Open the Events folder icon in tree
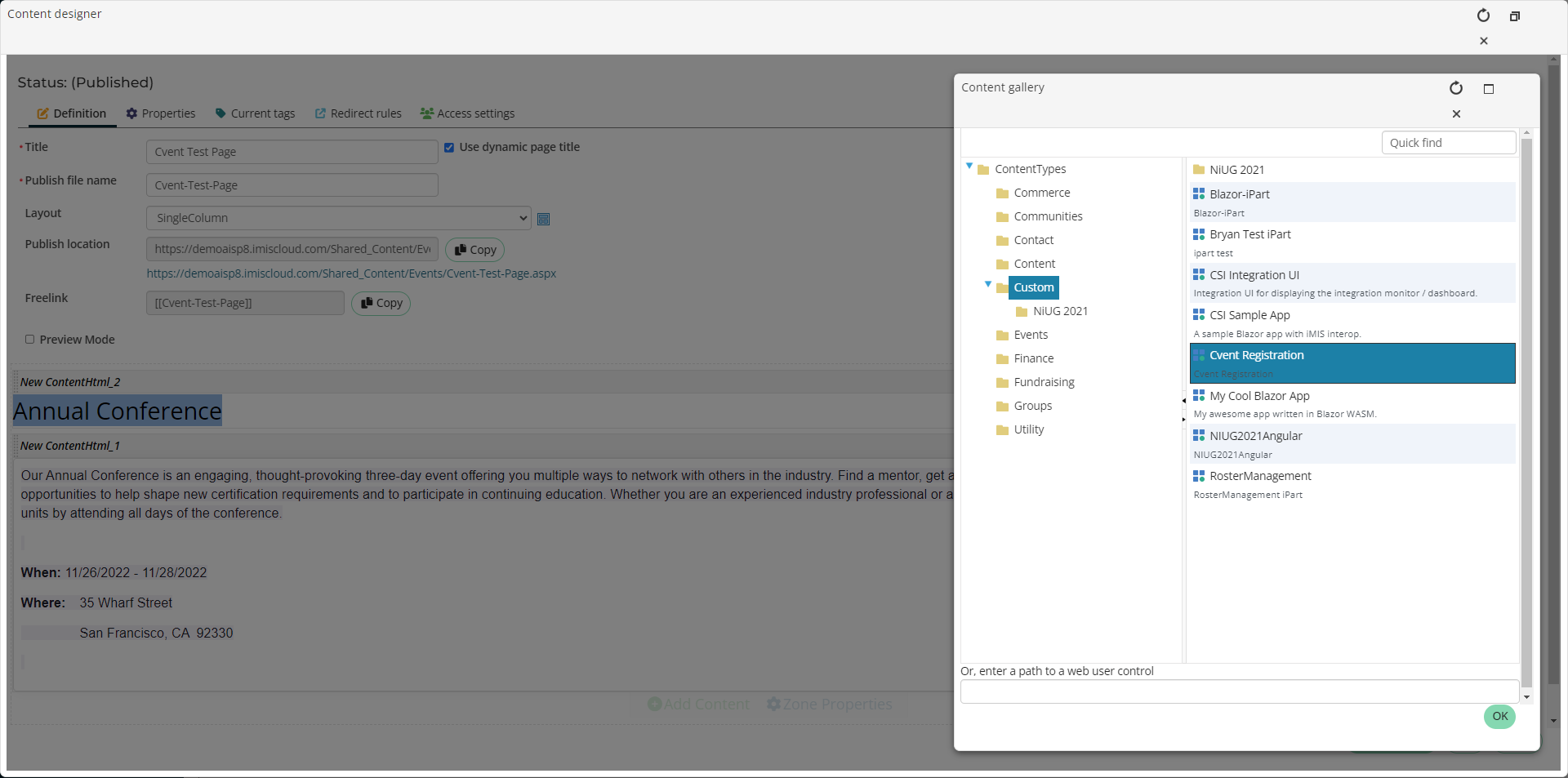The image size is (1568, 778). [1002, 336]
